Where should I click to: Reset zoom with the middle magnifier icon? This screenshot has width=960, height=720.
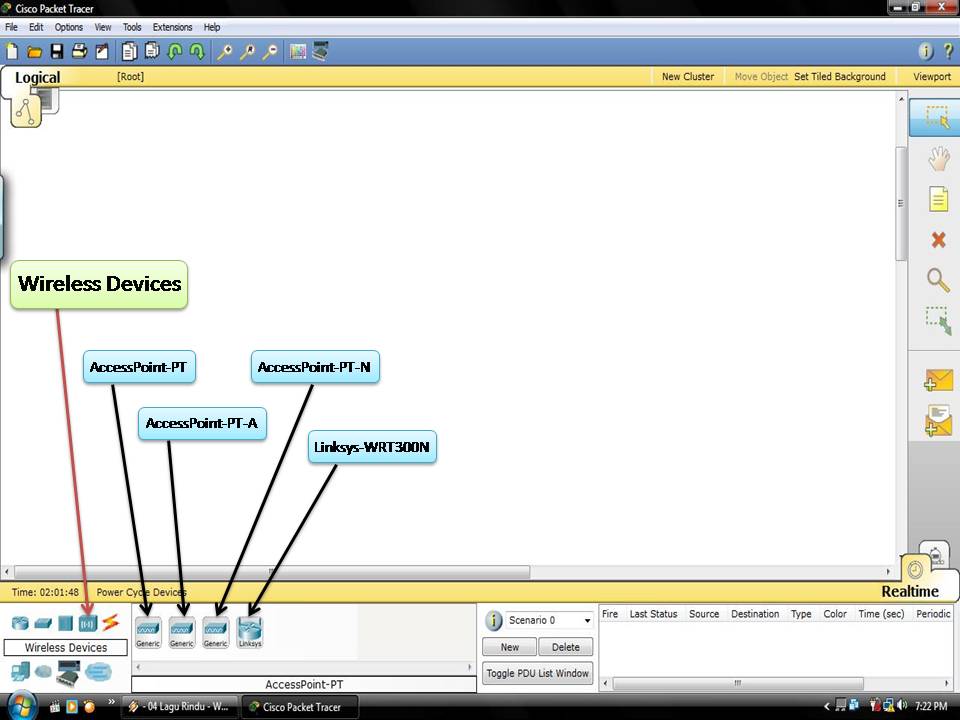click(x=247, y=52)
